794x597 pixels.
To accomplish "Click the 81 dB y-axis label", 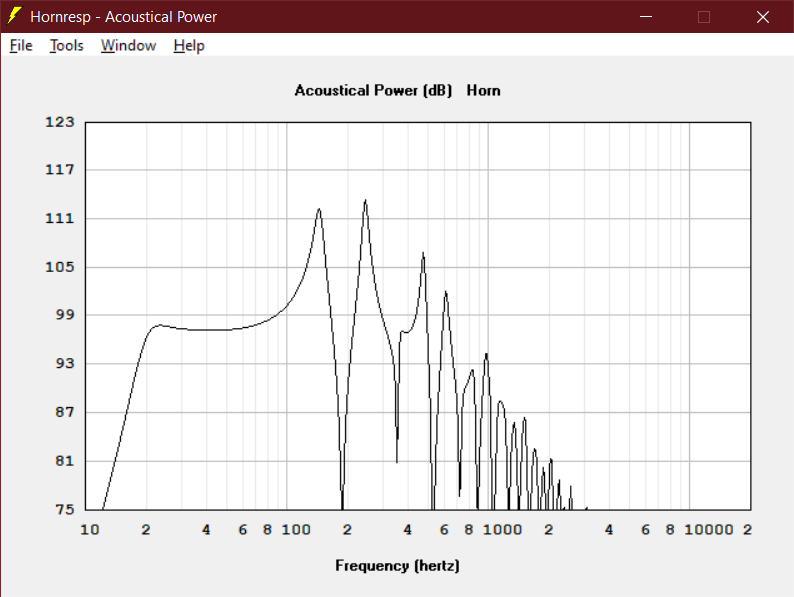I will (x=65, y=461).
